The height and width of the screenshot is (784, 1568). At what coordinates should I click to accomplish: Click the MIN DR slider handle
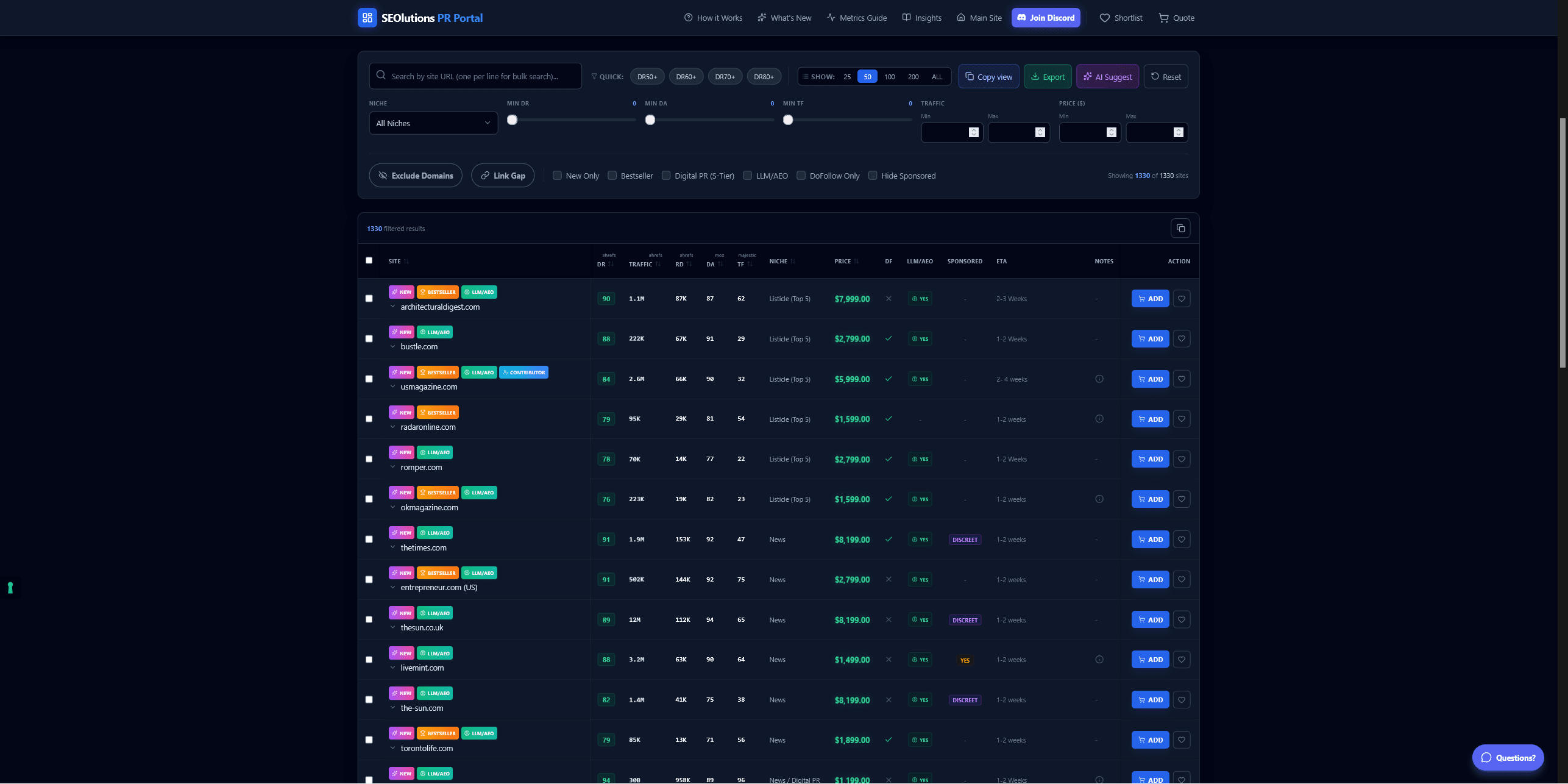tap(513, 119)
